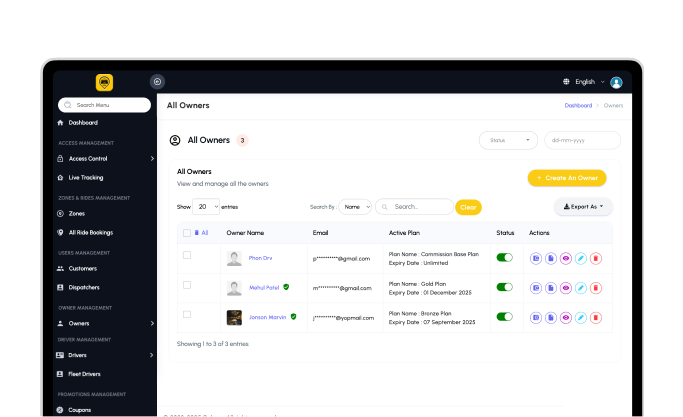
Task: Click the dd-mm-yyyy date filter field
Action: (582, 140)
